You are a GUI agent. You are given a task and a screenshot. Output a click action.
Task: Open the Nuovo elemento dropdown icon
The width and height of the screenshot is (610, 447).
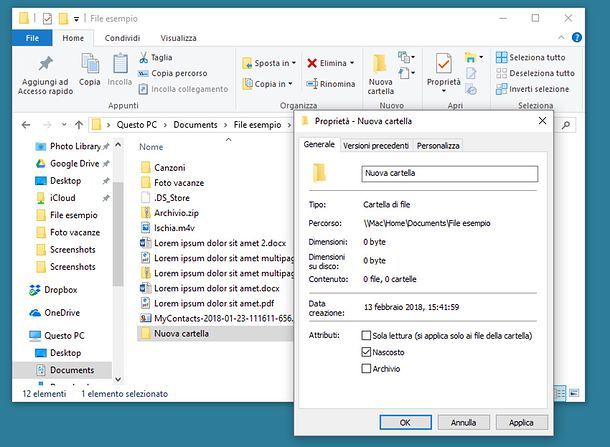[x=406, y=57]
